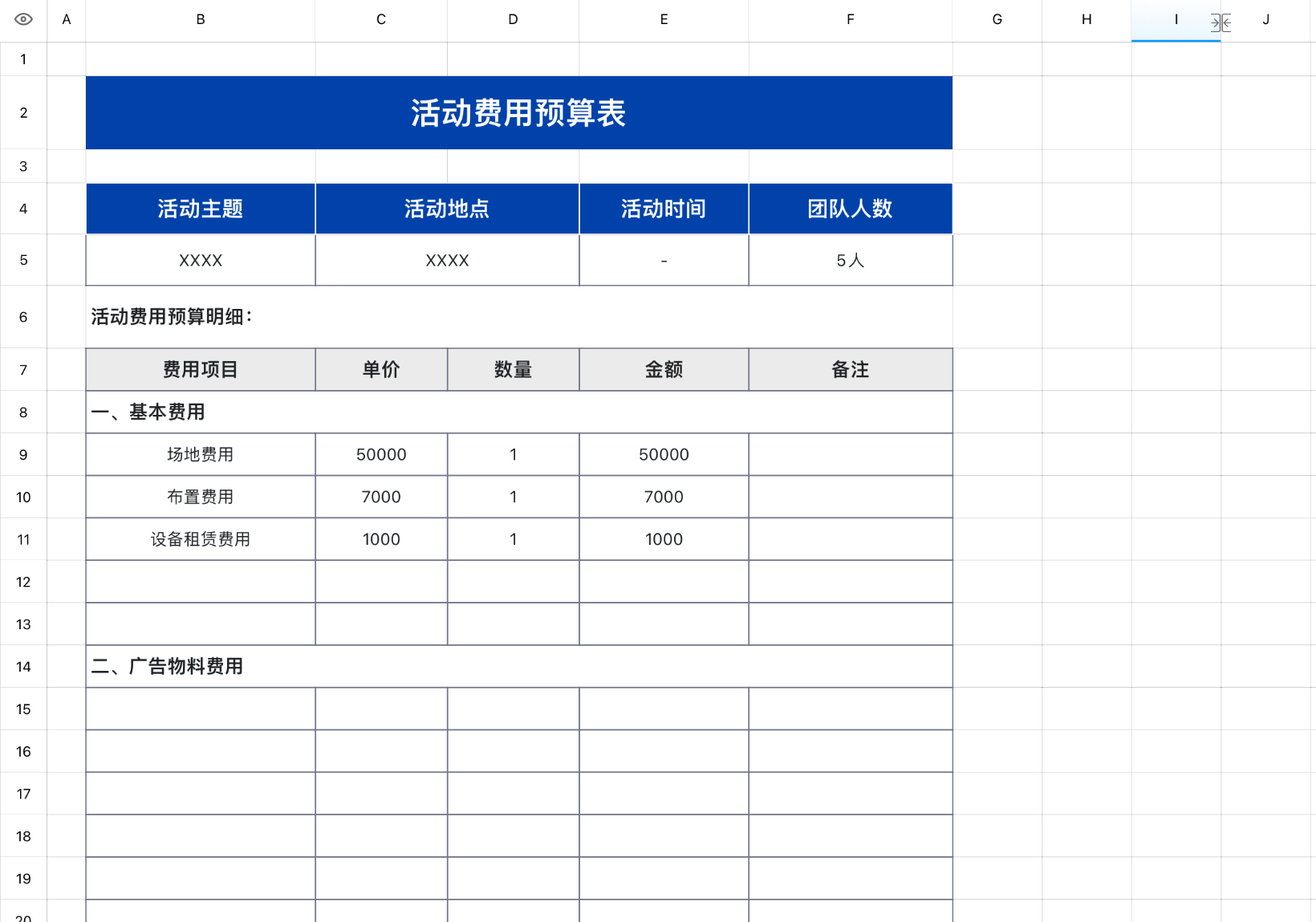Click the column resize handle between I and J
This screenshot has width=1316, height=922.
pyautogui.click(x=1221, y=23)
